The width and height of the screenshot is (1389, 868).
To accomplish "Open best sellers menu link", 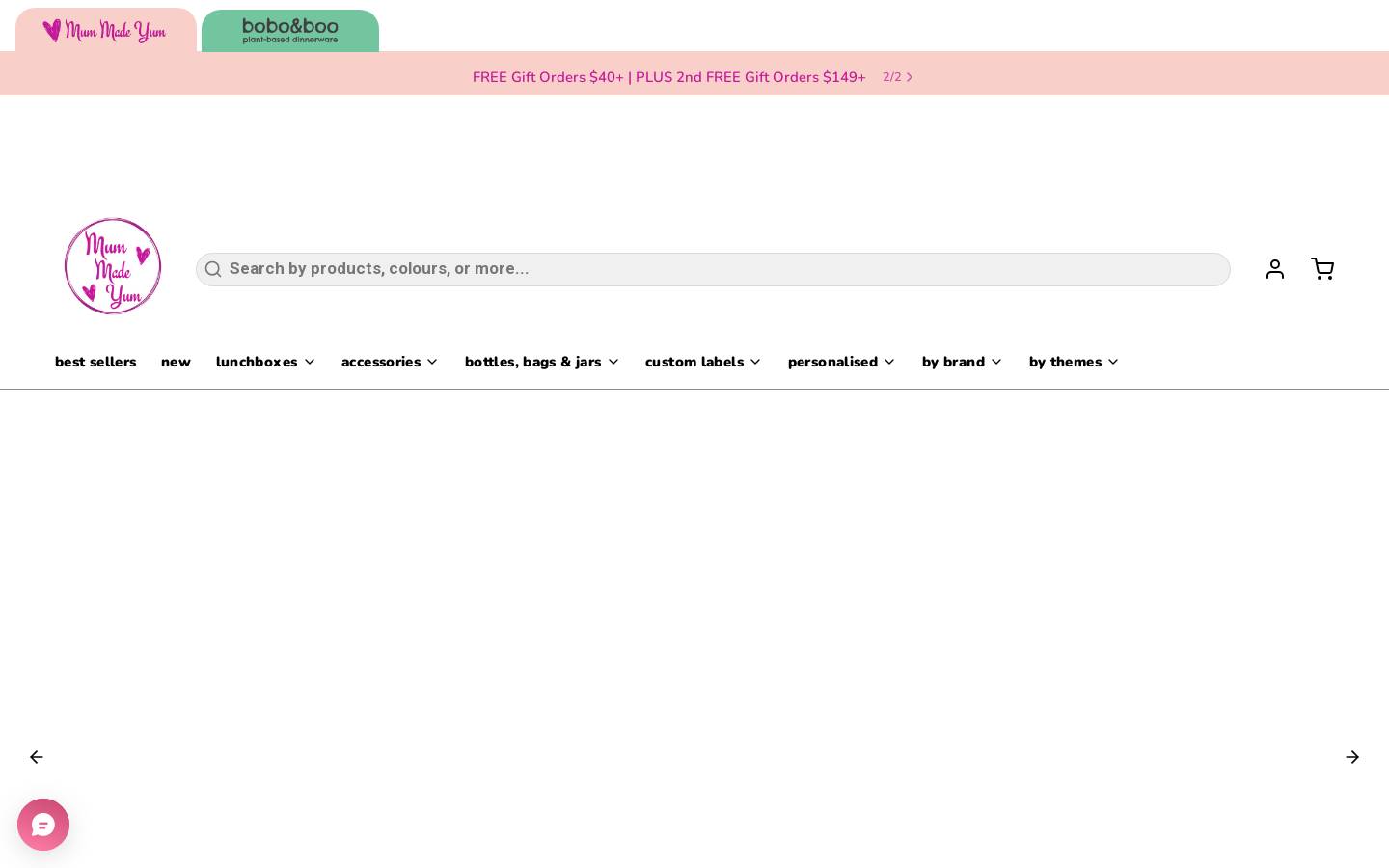I will click(x=95, y=362).
